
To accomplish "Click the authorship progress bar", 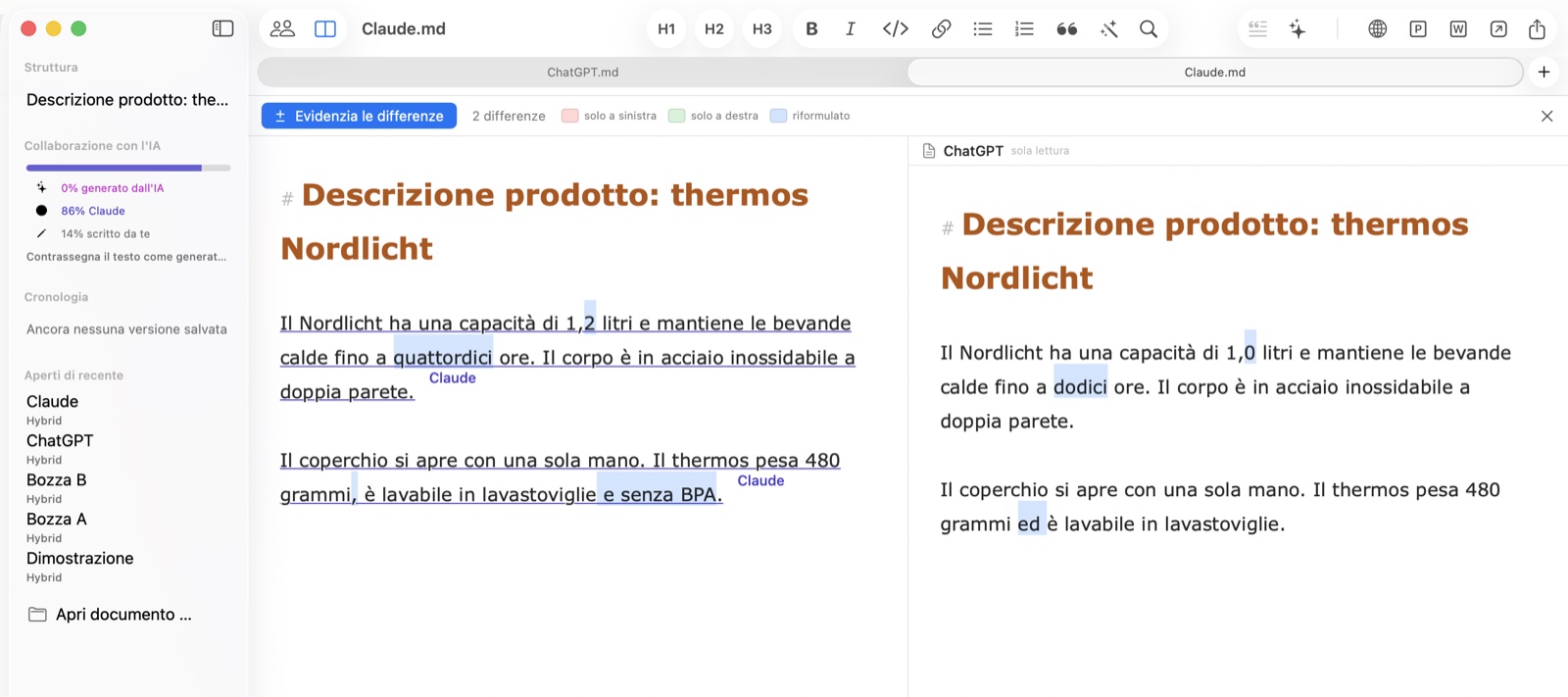I will click(x=128, y=168).
